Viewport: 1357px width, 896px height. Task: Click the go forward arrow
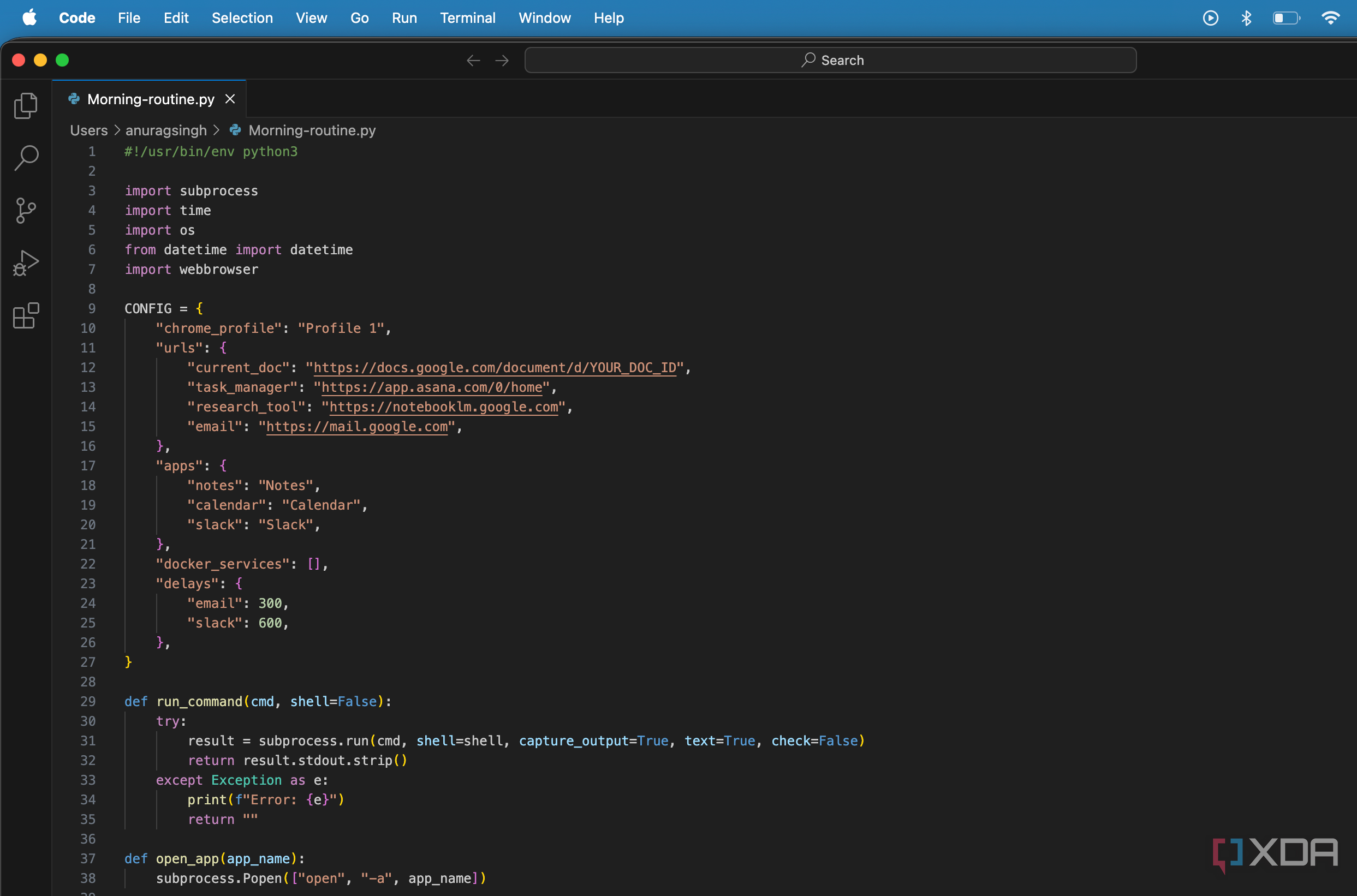(x=502, y=60)
